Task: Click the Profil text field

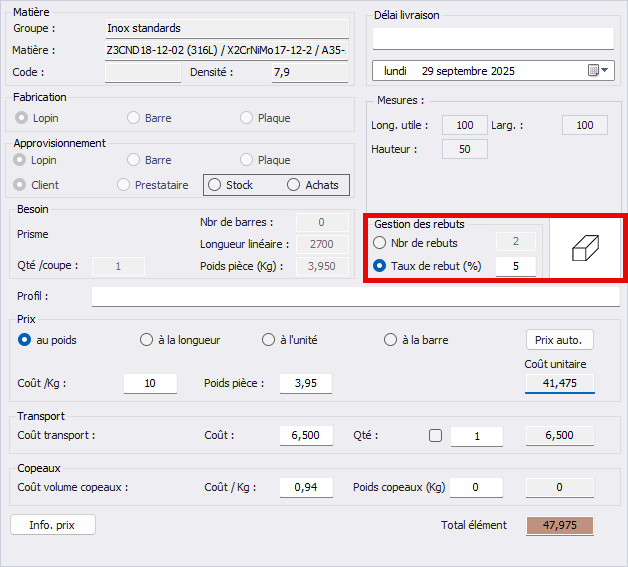Action: point(352,297)
